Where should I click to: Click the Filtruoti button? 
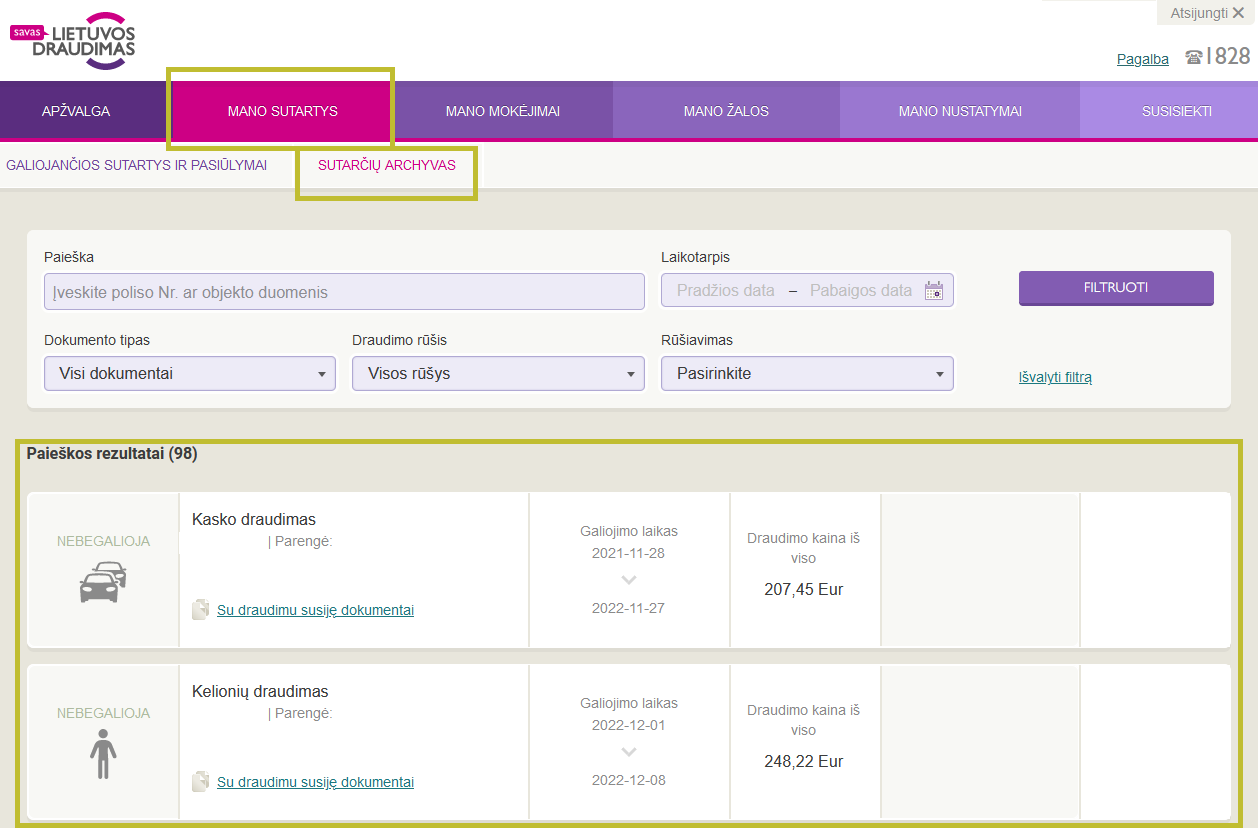pos(1116,288)
